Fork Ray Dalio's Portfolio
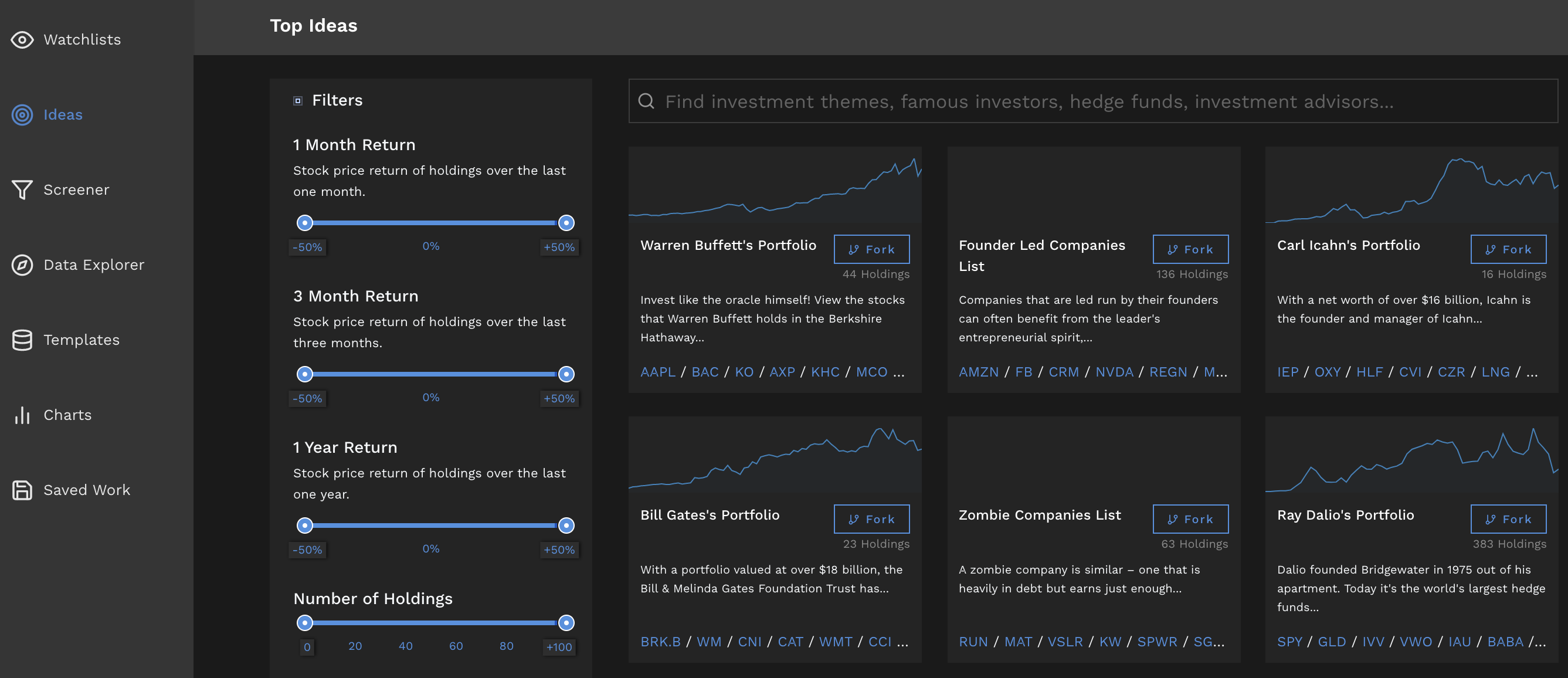 coord(1508,518)
